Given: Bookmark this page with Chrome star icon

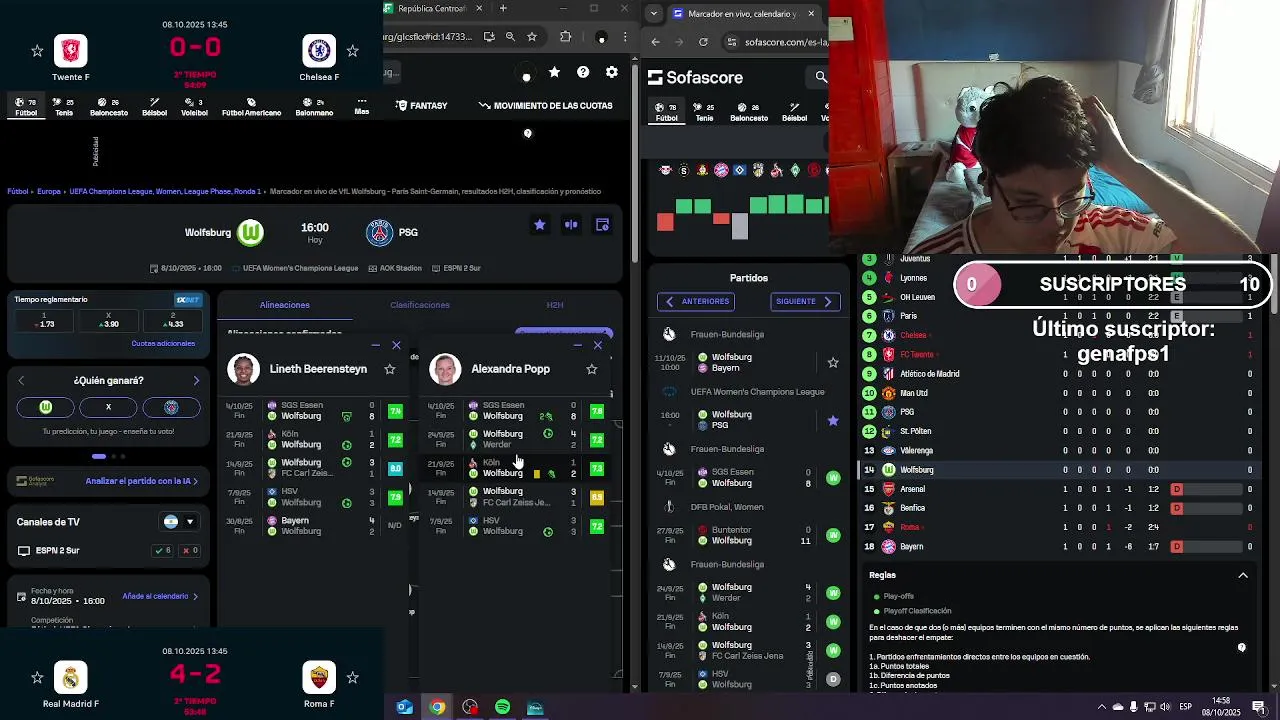Looking at the screenshot, I should pyautogui.click(x=532, y=37).
